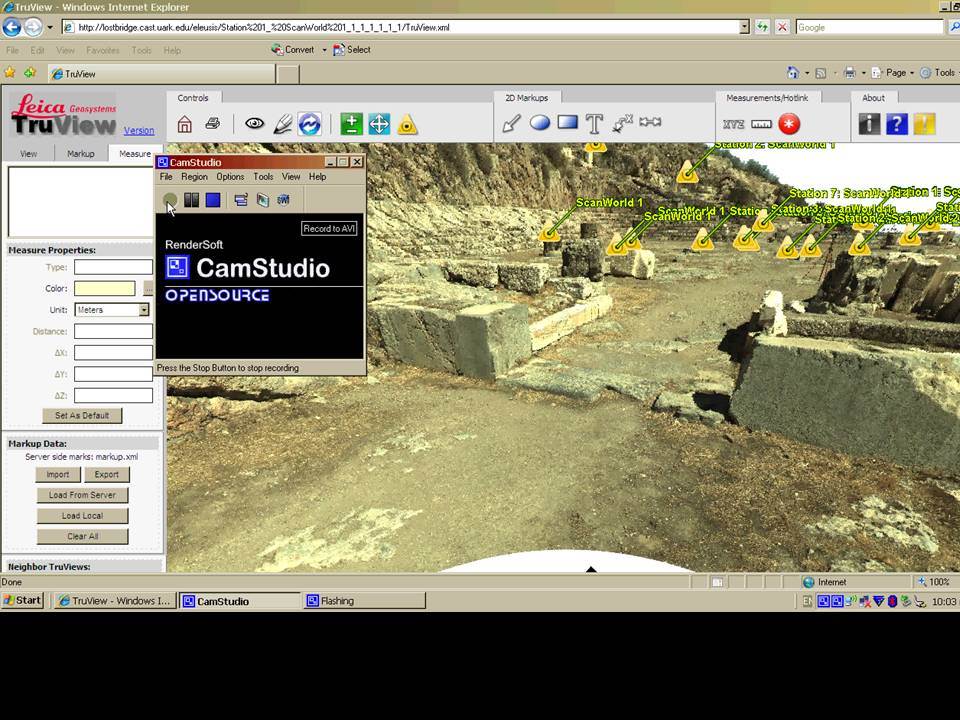Viewport: 960px width, 720px height.
Task: Click the Load From Server button
Action: point(82,495)
